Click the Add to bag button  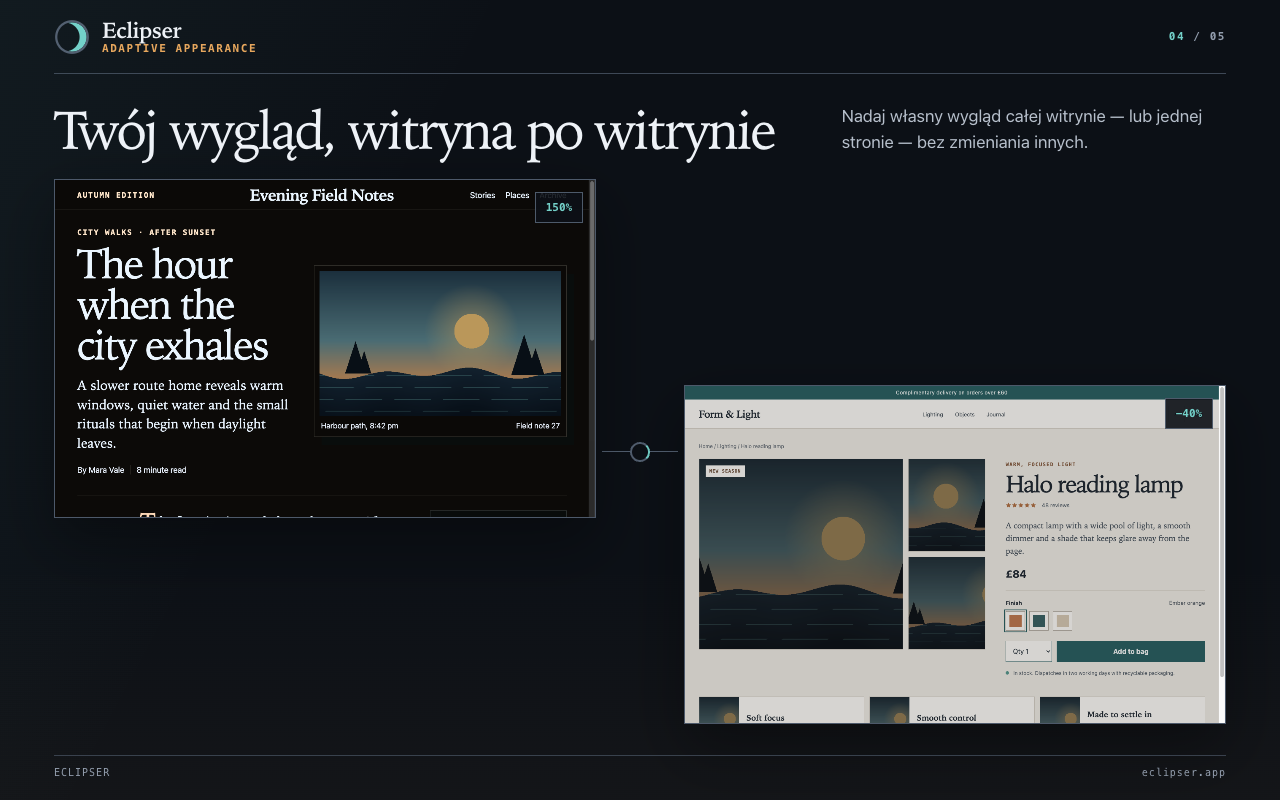coord(1130,651)
